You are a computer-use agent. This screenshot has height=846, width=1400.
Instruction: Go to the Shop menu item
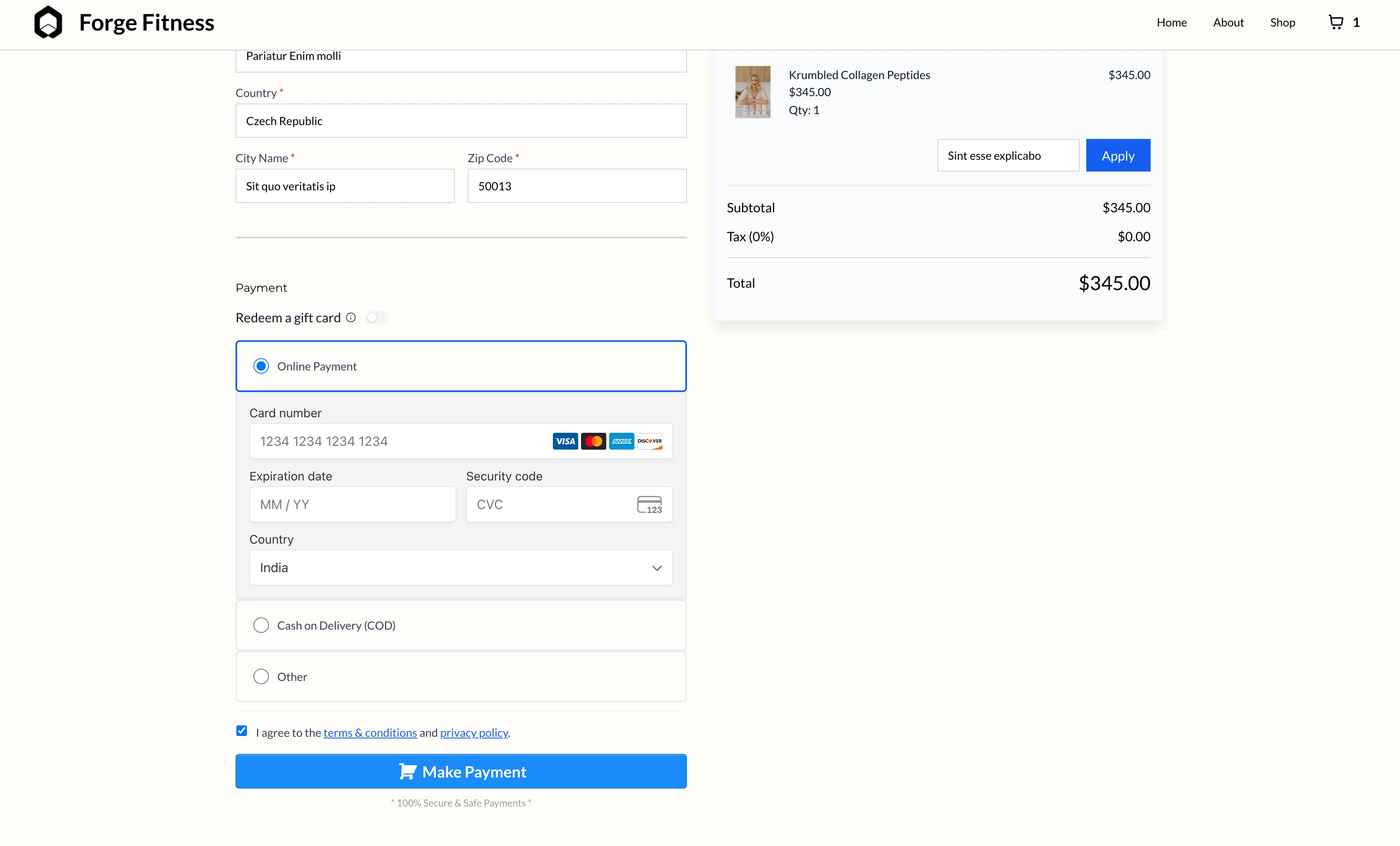coord(1282,23)
